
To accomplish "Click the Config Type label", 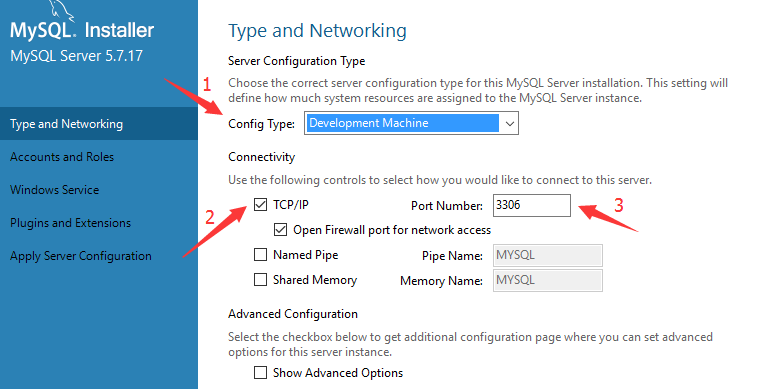I will tap(261, 124).
